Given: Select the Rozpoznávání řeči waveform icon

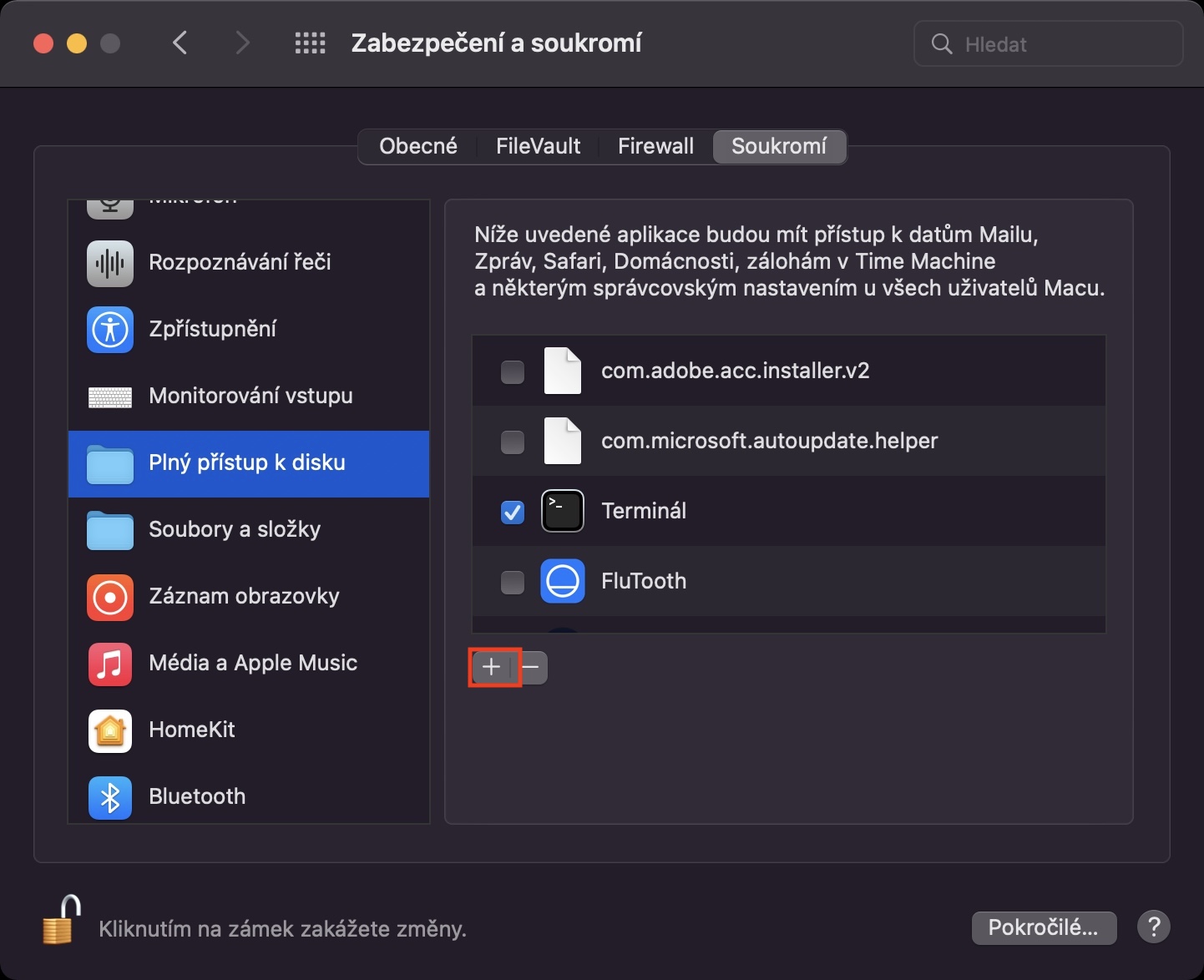Looking at the screenshot, I should point(110,263).
